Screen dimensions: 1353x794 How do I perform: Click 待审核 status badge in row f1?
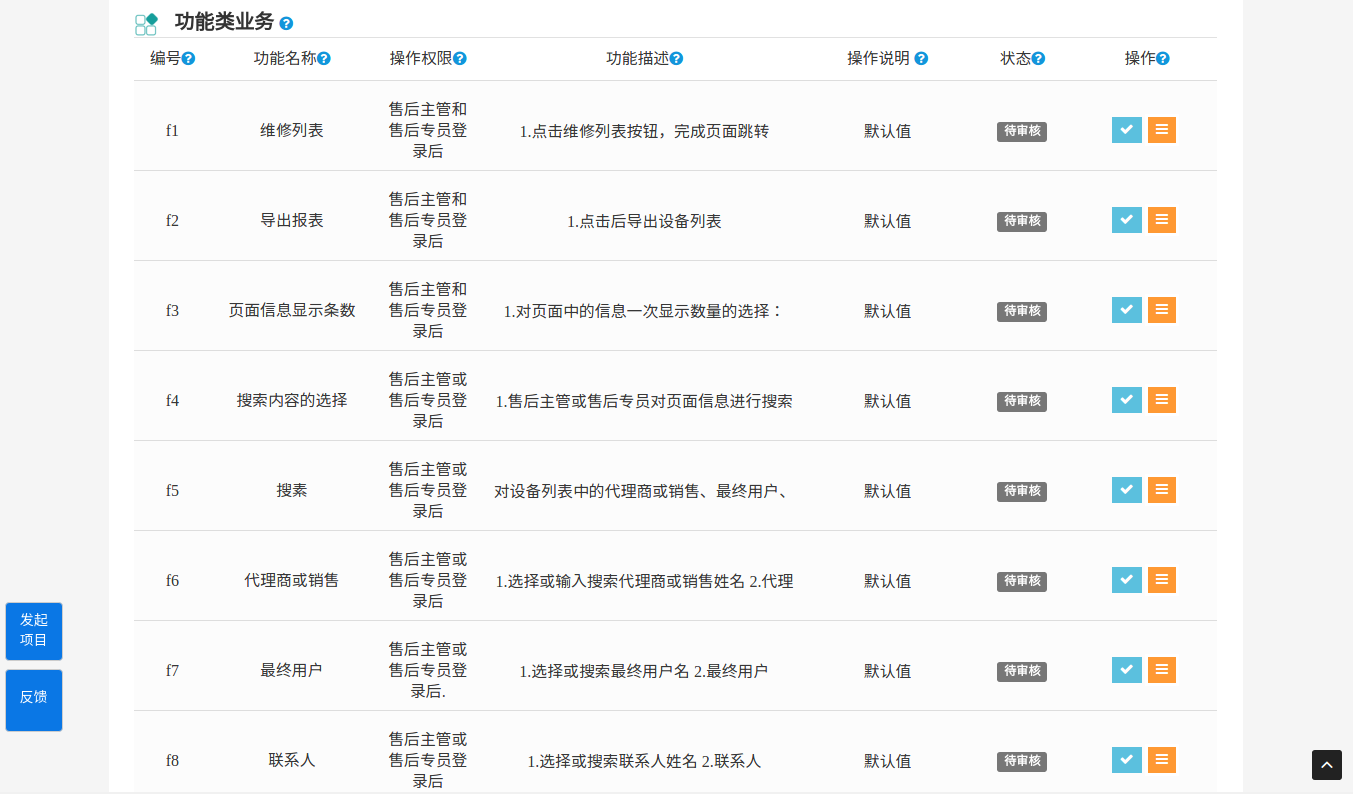1022,131
